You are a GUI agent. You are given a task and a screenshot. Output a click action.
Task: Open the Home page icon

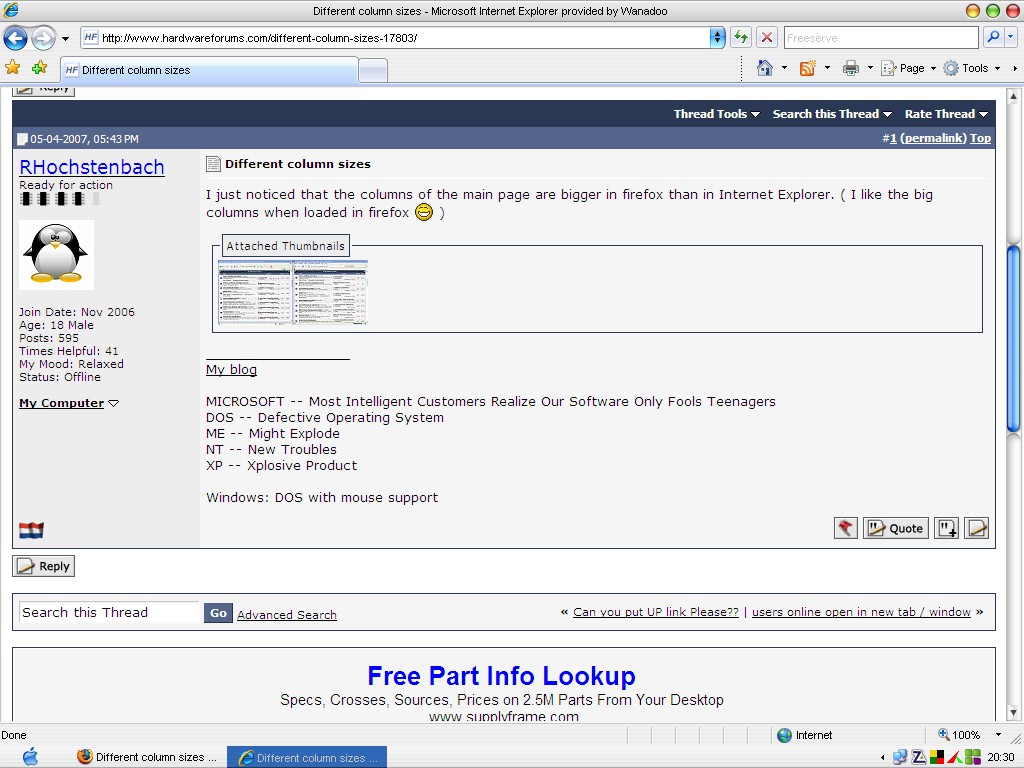pos(765,68)
